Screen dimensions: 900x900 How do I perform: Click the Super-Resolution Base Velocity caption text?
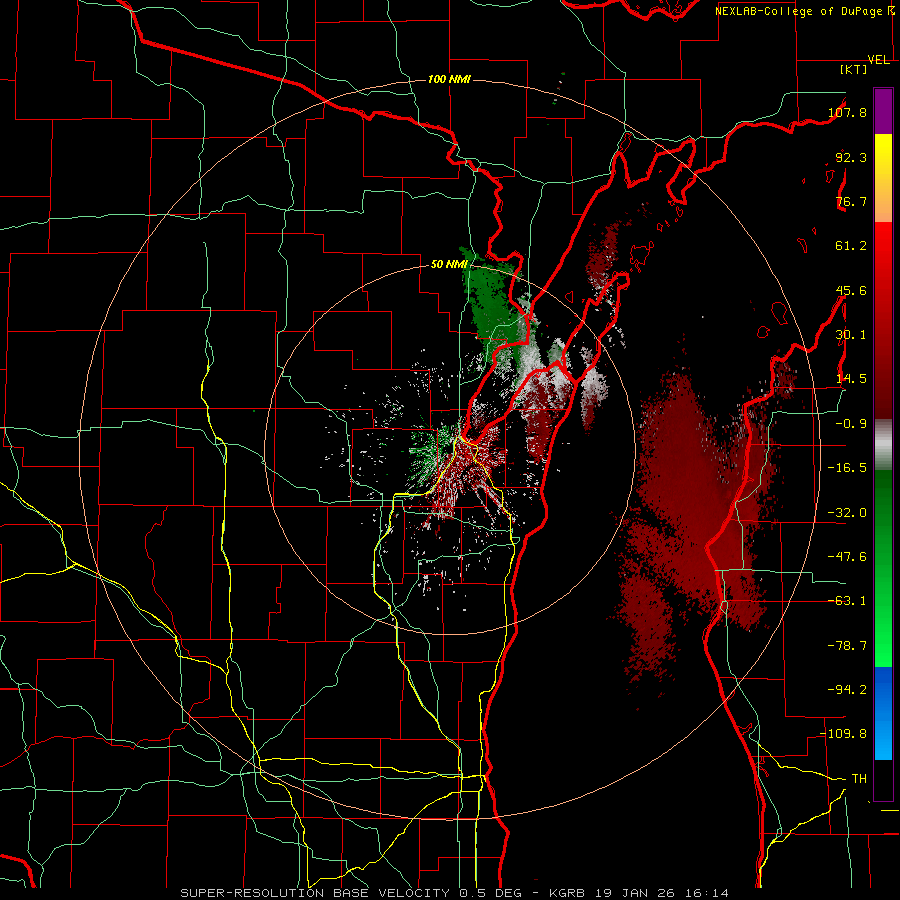coord(454,893)
